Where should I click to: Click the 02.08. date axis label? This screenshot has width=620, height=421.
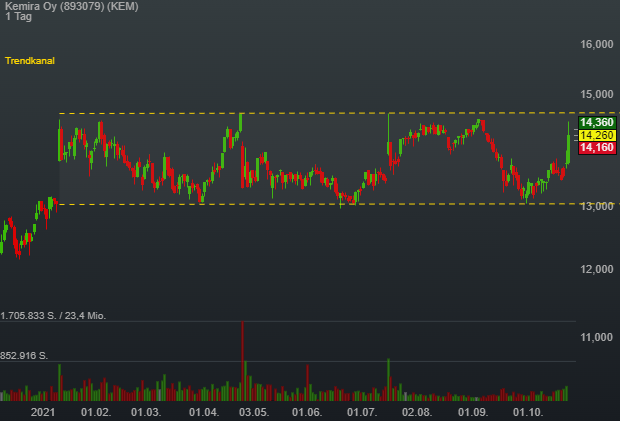click(x=417, y=412)
